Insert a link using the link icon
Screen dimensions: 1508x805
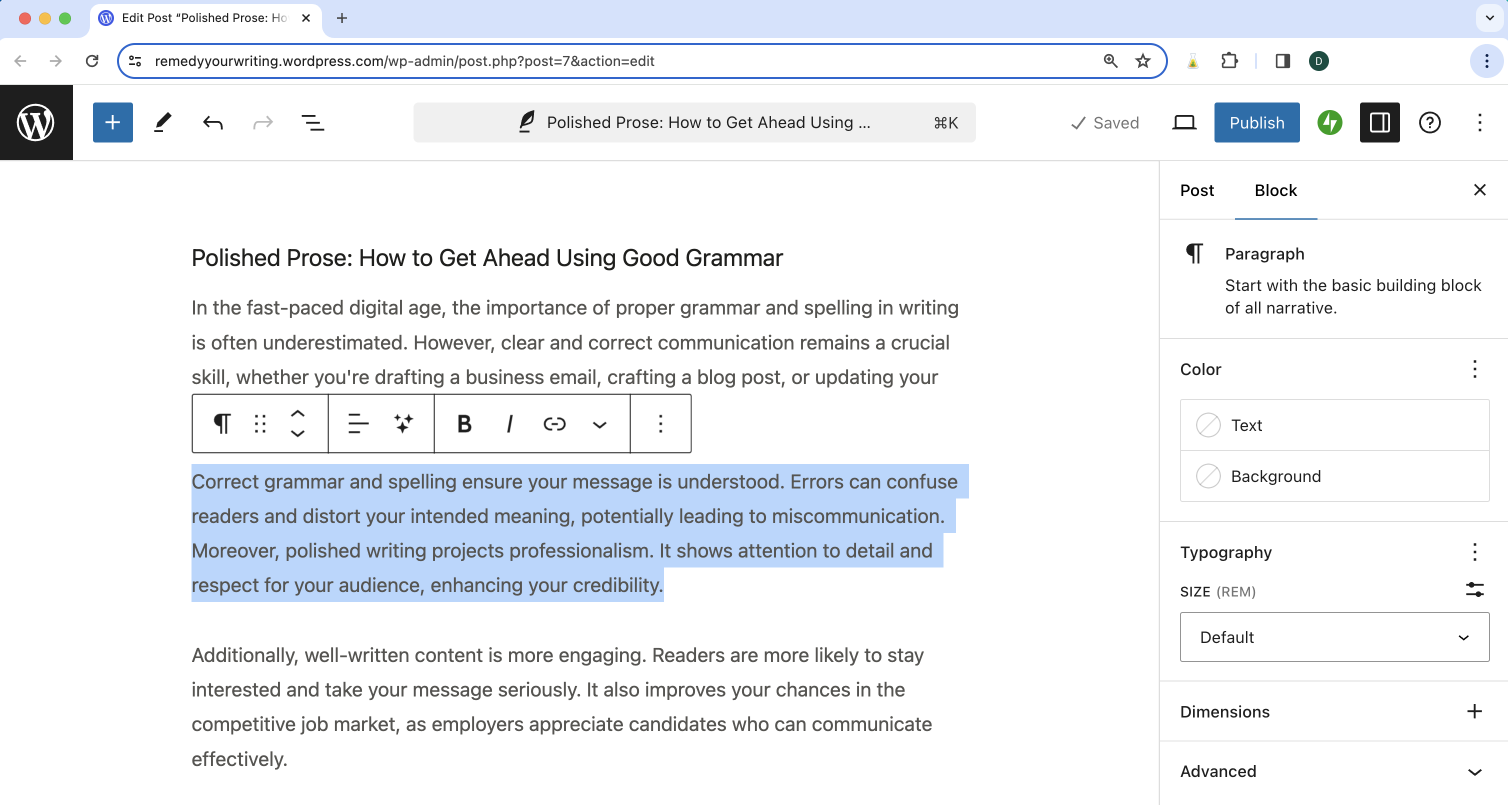(554, 424)
